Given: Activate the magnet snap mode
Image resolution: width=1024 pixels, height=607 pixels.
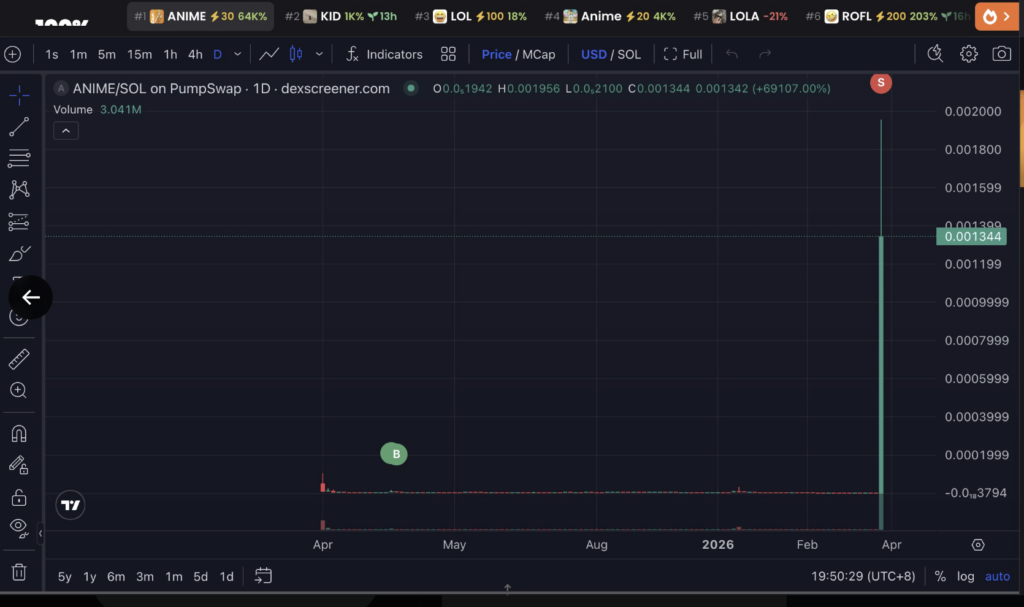Looking at the screenshot, I should (x=19, y=434).
